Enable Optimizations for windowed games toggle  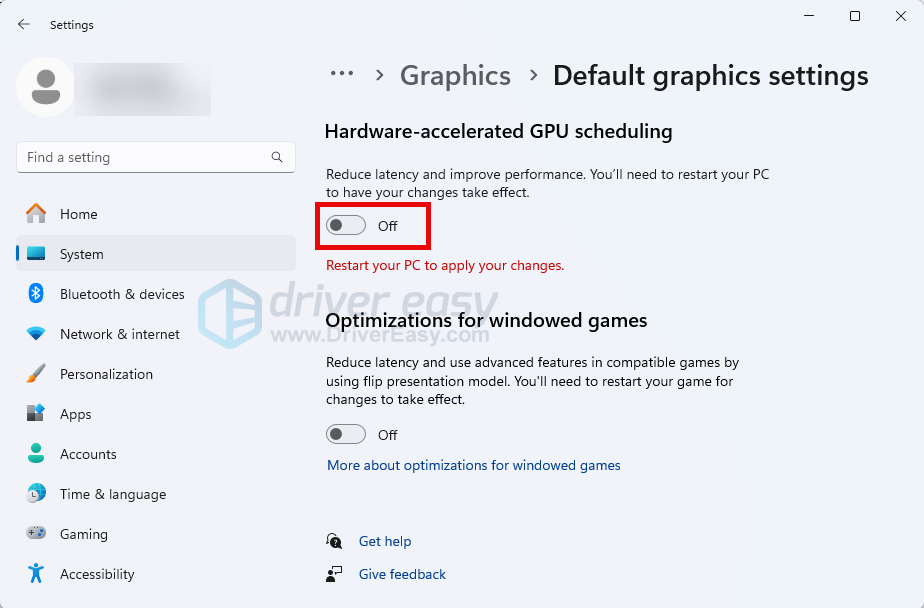346,435
